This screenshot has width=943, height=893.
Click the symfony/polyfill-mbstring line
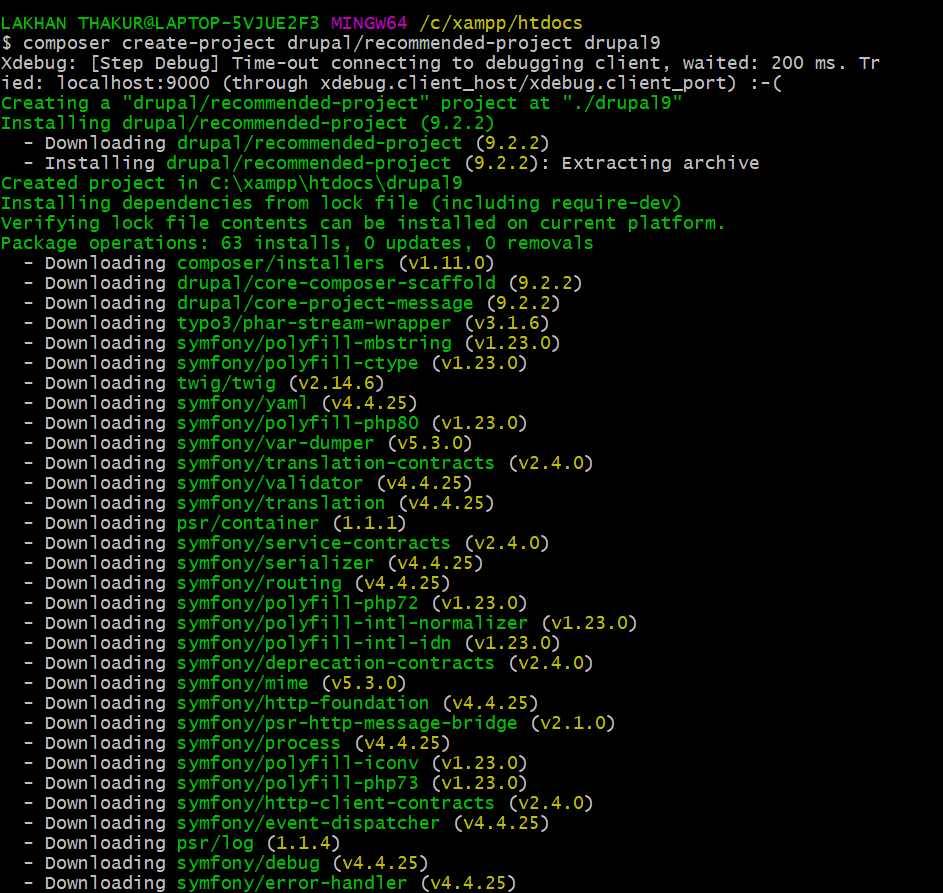pyautogui.click(x=292, y=343)
